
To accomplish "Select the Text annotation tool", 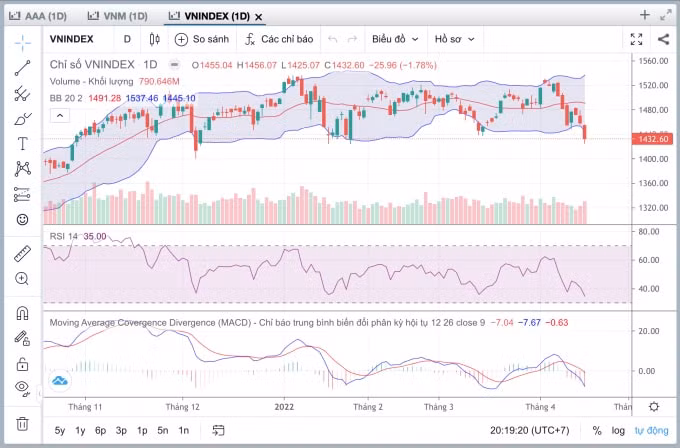I will pyautogui.click(x=23, y=144).
